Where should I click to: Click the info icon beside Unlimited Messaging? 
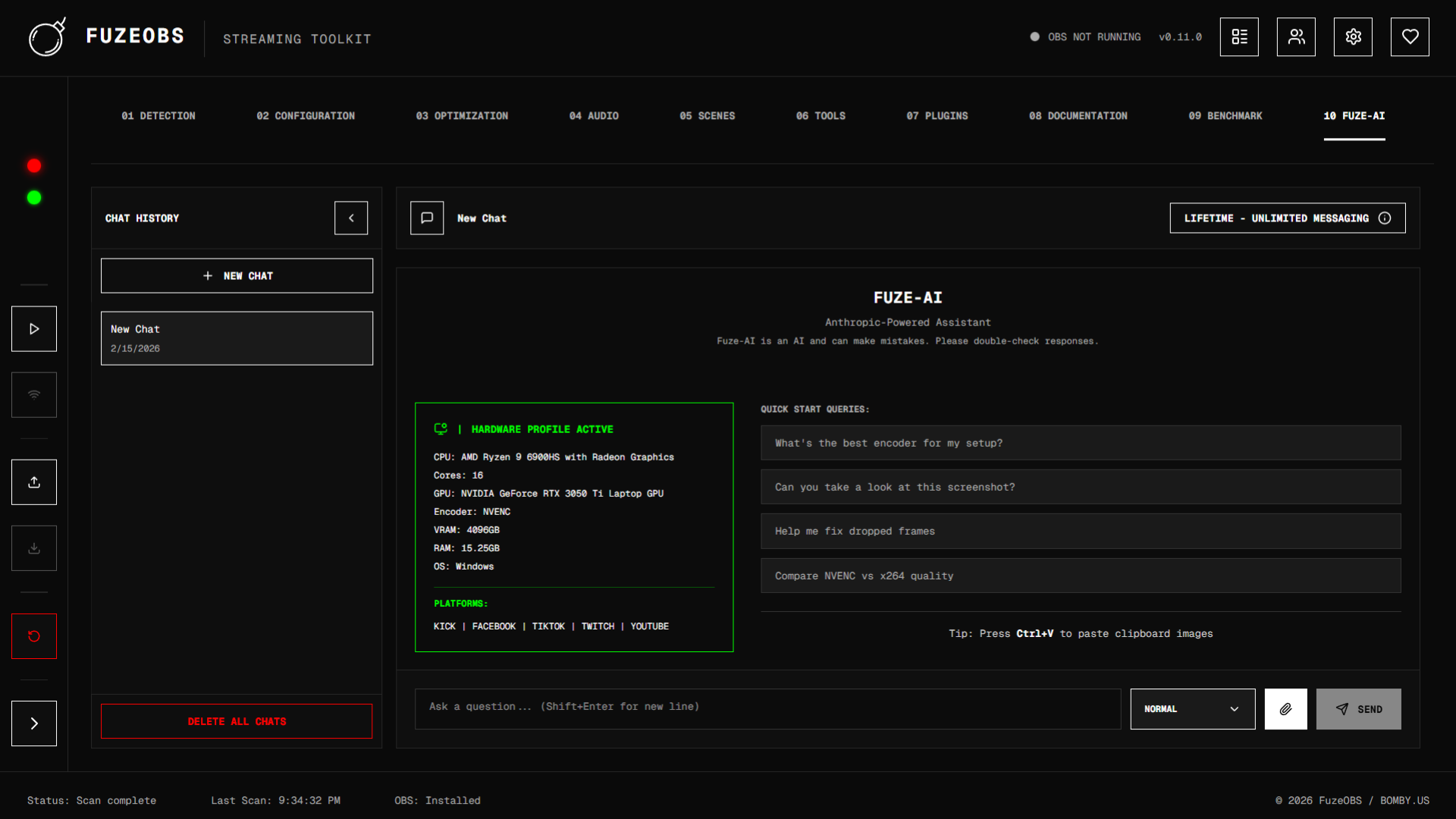point(1385,218)
